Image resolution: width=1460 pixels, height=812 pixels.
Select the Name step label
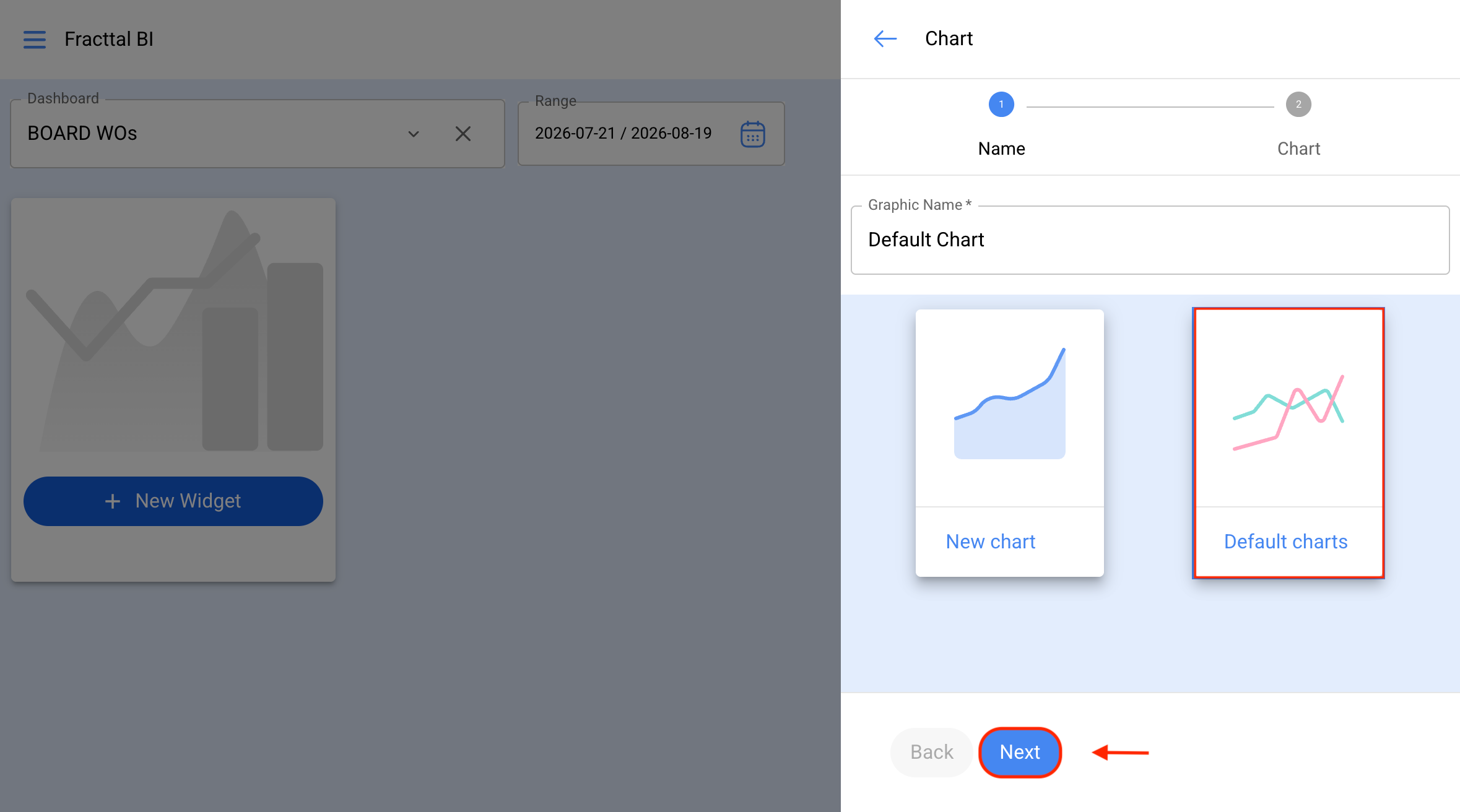tap(1001, 149)
